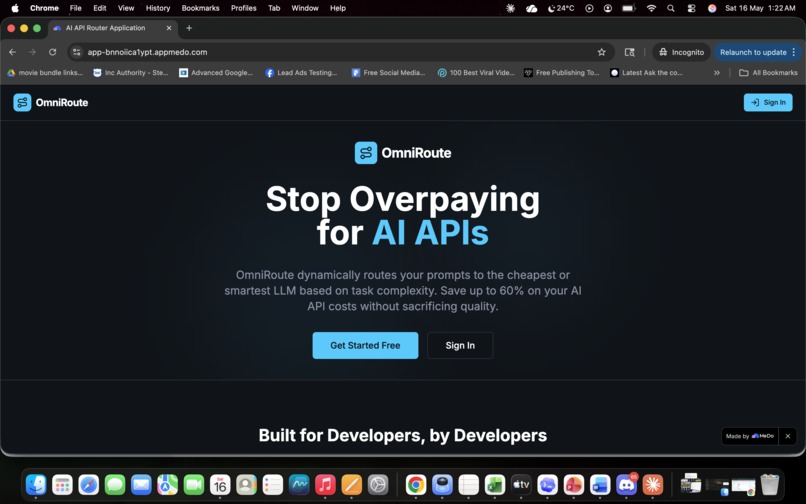Reload the current page
The image size is (806, 504).
tap(52, 52)
